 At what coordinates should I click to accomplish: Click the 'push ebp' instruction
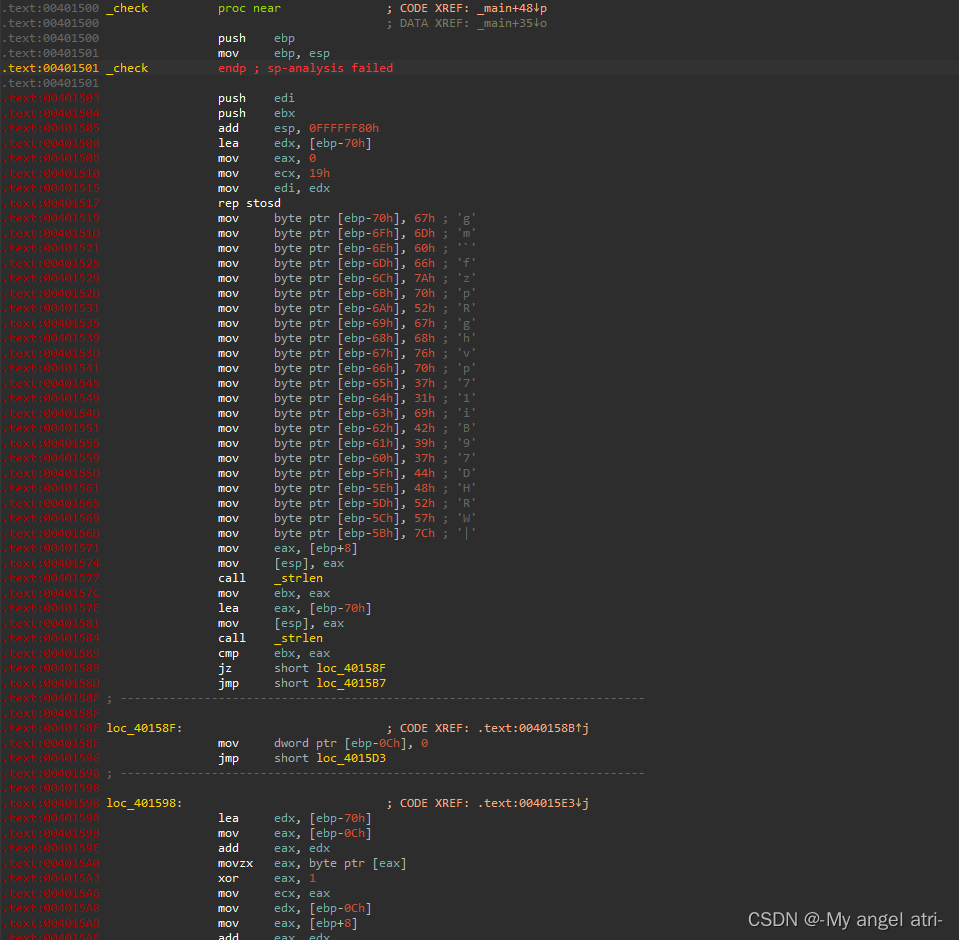pyautogui.click(x=256, y=38)
